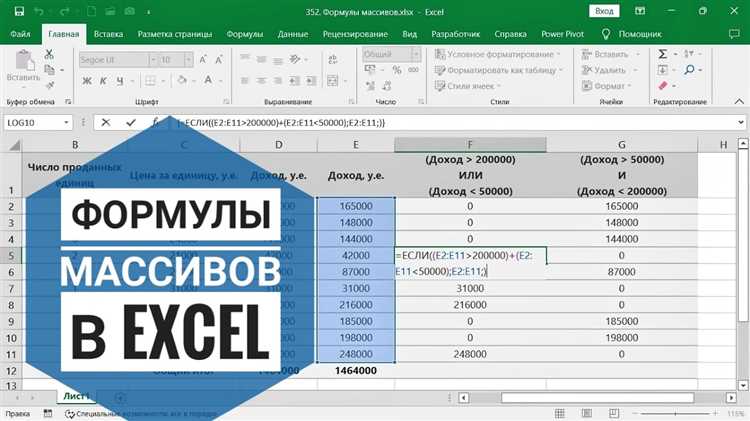Click the comma style 000 icon

pyautogui.click(x=414, y=70)
